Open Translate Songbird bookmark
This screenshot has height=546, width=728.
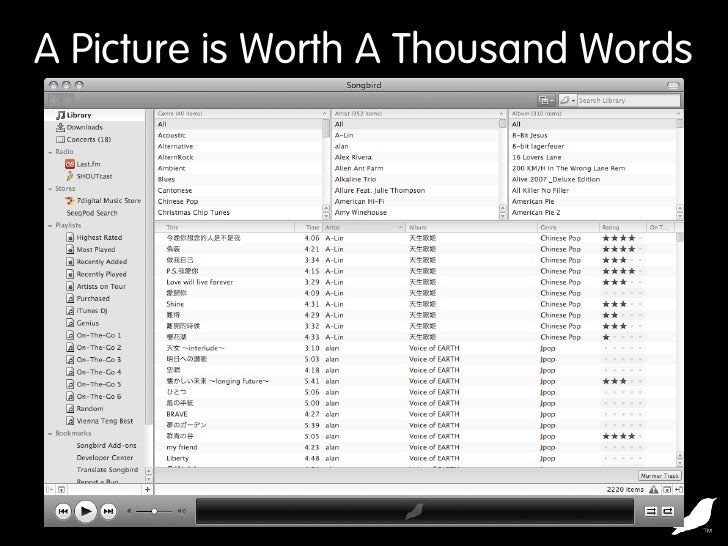point(107,469)
